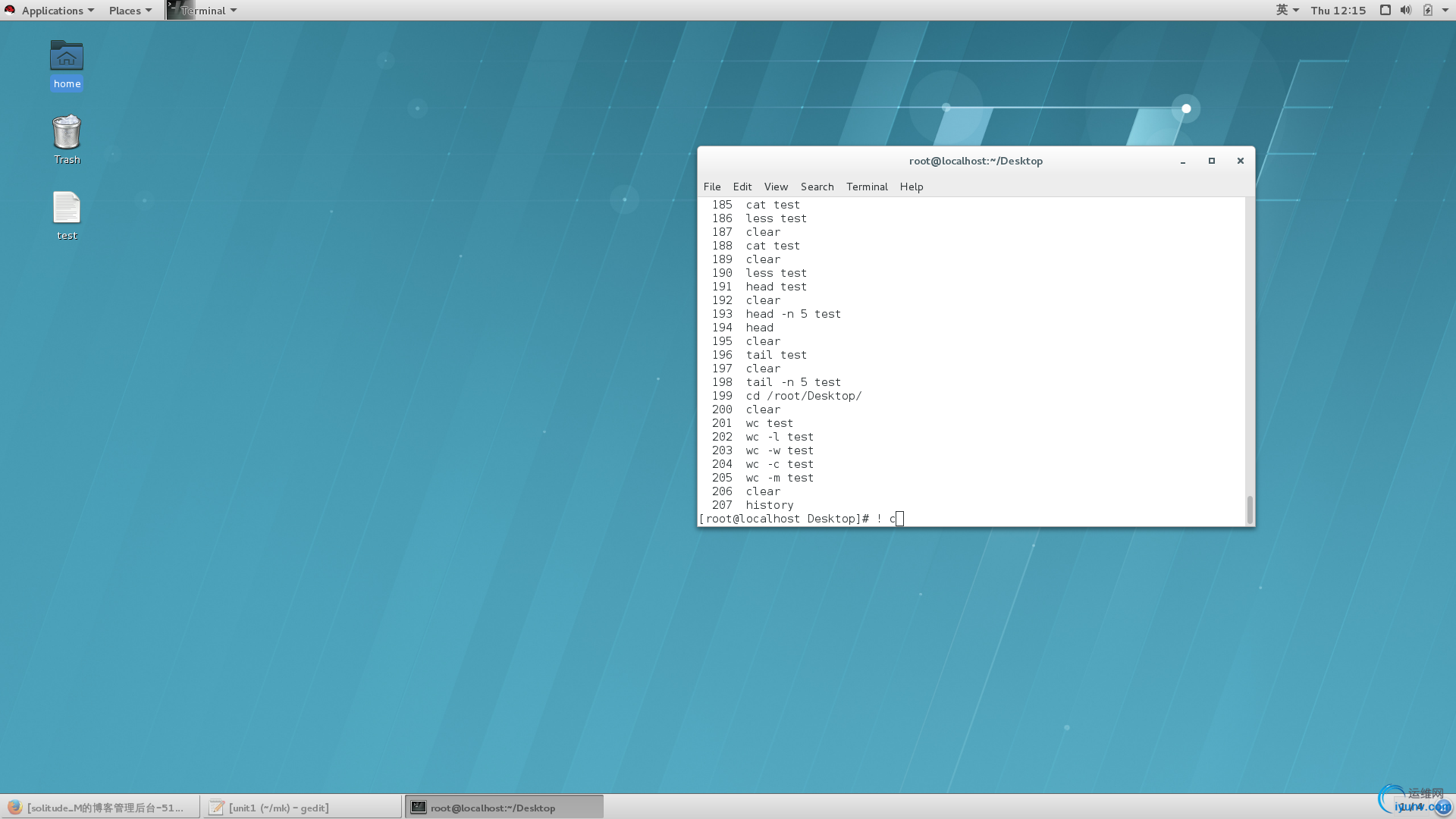
Task: Click history line 185 'cat test'
Action: 773,205
